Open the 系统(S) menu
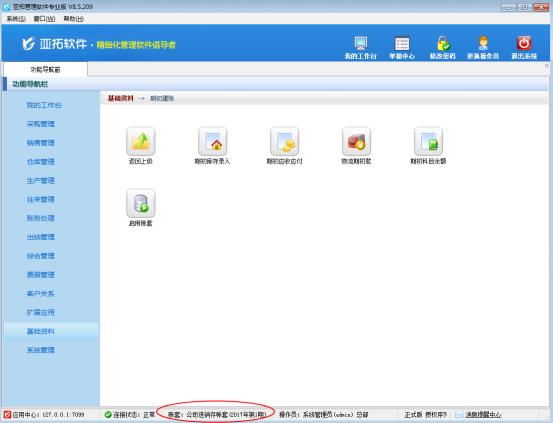The image size is (553, 423). [16, 19]
